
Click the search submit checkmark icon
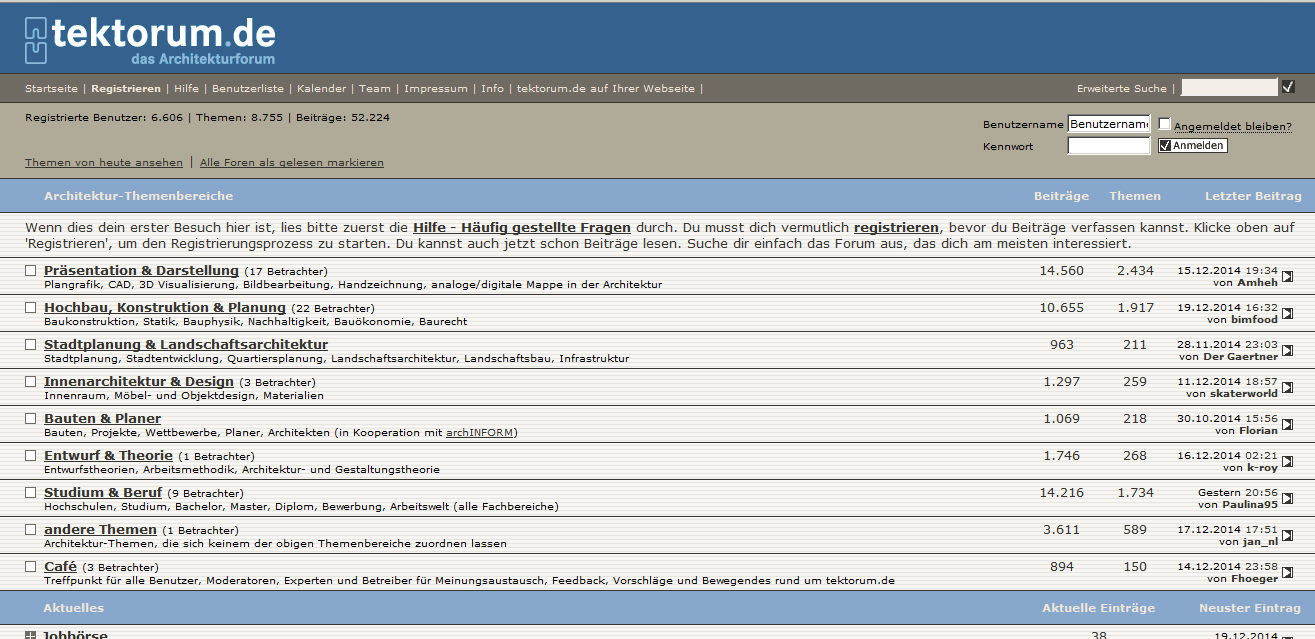point(1288,87)
